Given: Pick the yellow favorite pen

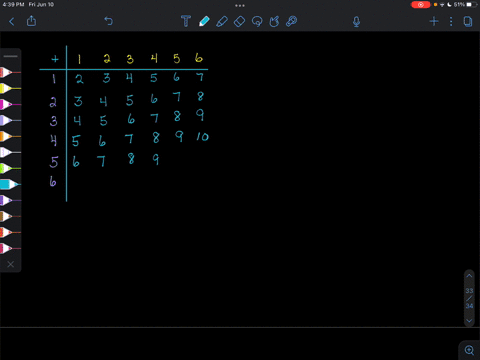Looking at the screenshot, I should coord(10,88).
